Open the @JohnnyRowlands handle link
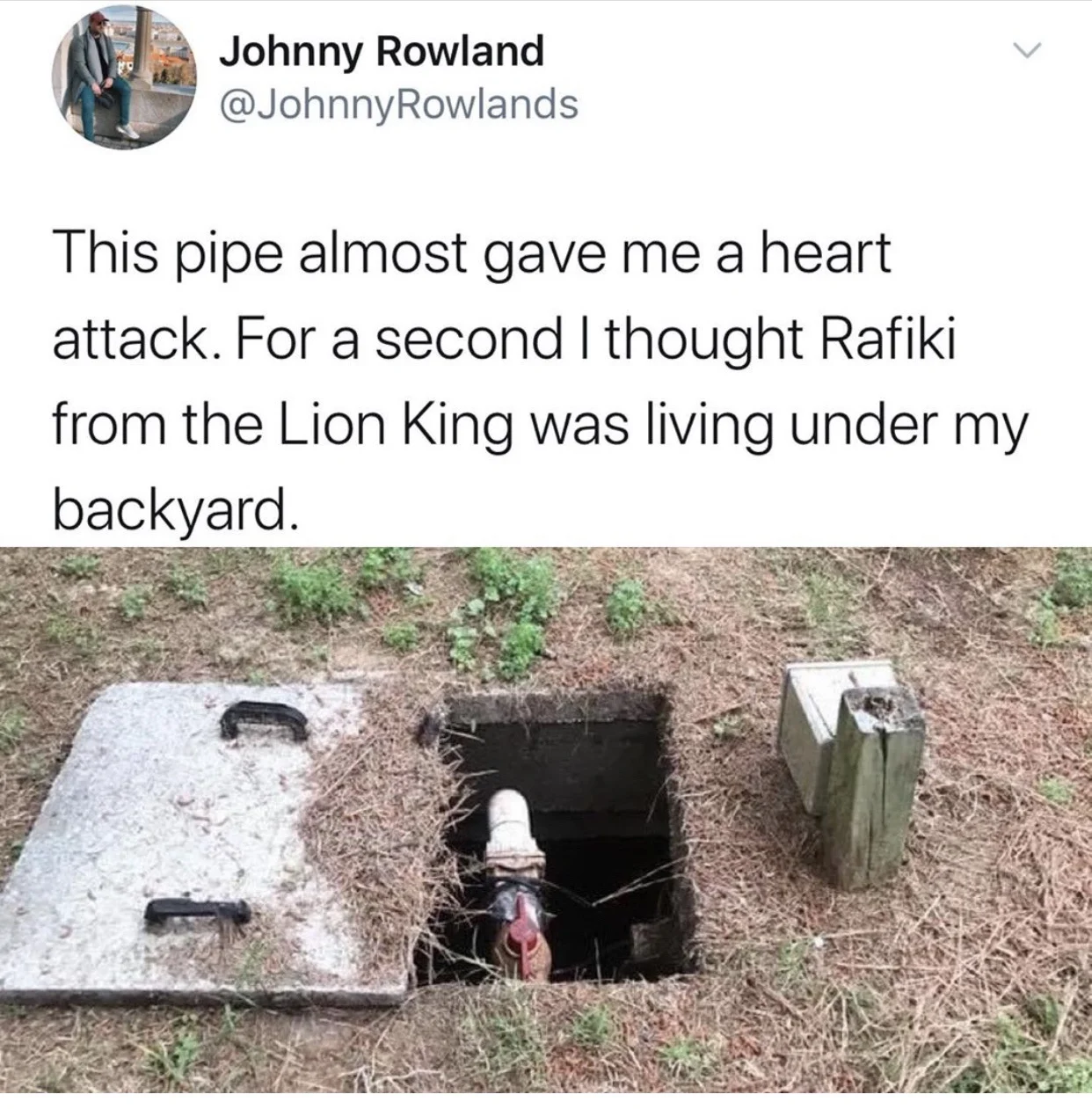Image resolution: width=1092 pixels, height=1109 pixels. 397,105
